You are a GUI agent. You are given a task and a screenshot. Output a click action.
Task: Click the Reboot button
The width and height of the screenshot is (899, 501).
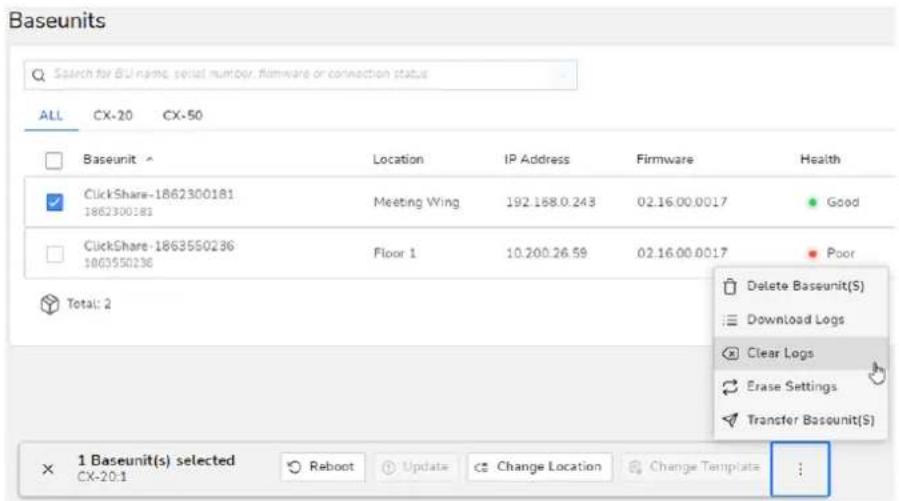(322, 467)
